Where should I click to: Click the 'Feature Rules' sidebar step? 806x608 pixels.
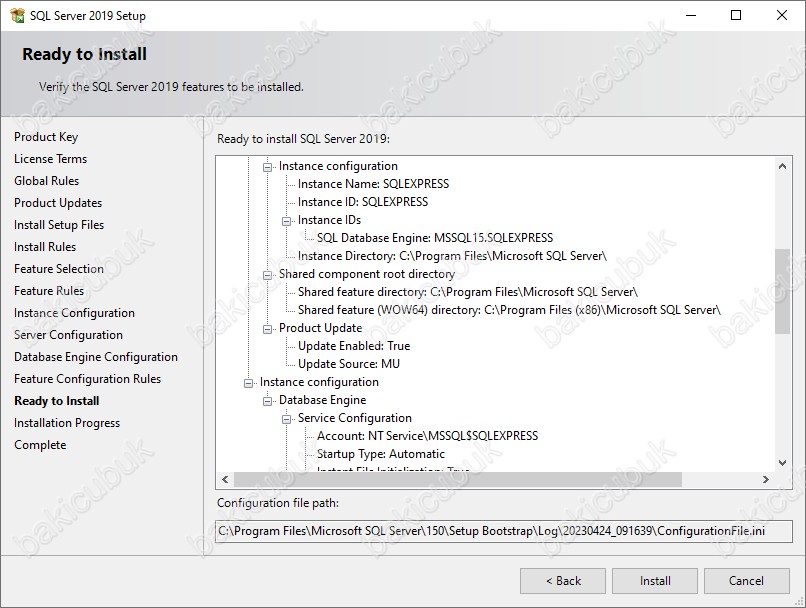click(49, 291)
